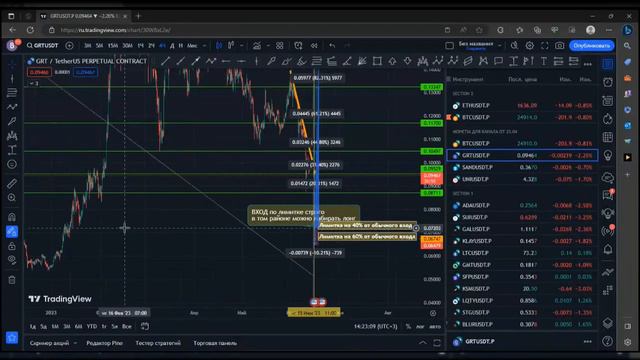
Task: Open the indicators menu
Action: [x=257, y=45]
